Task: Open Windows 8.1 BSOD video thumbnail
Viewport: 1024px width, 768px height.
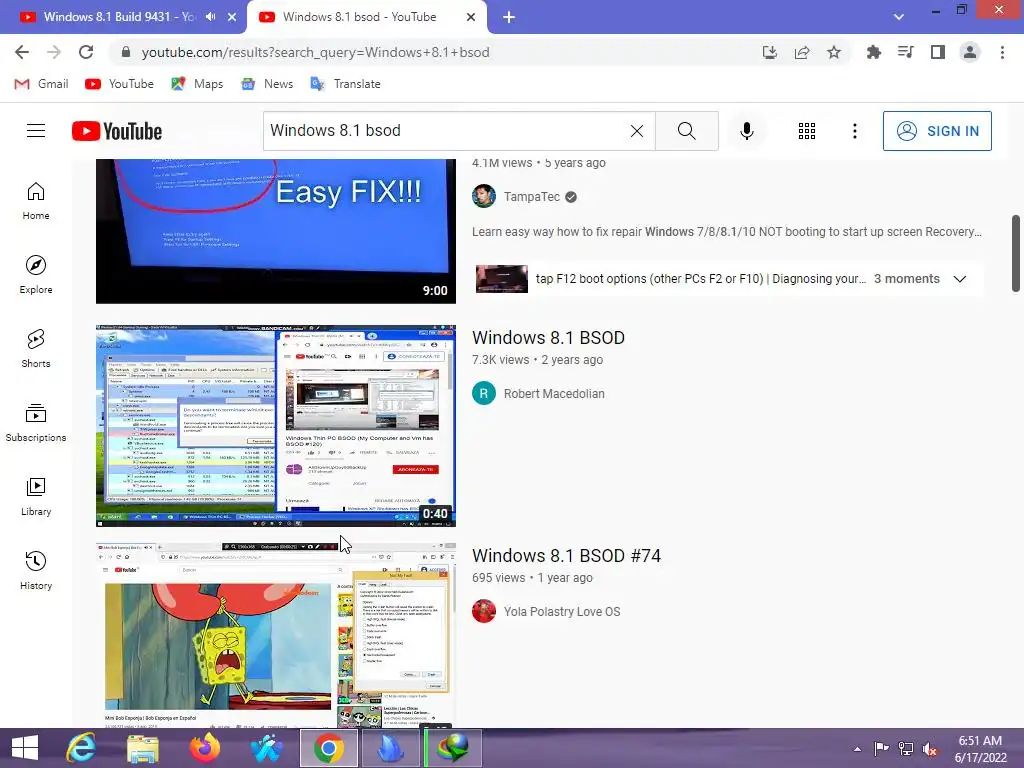Action: (276, 426)
